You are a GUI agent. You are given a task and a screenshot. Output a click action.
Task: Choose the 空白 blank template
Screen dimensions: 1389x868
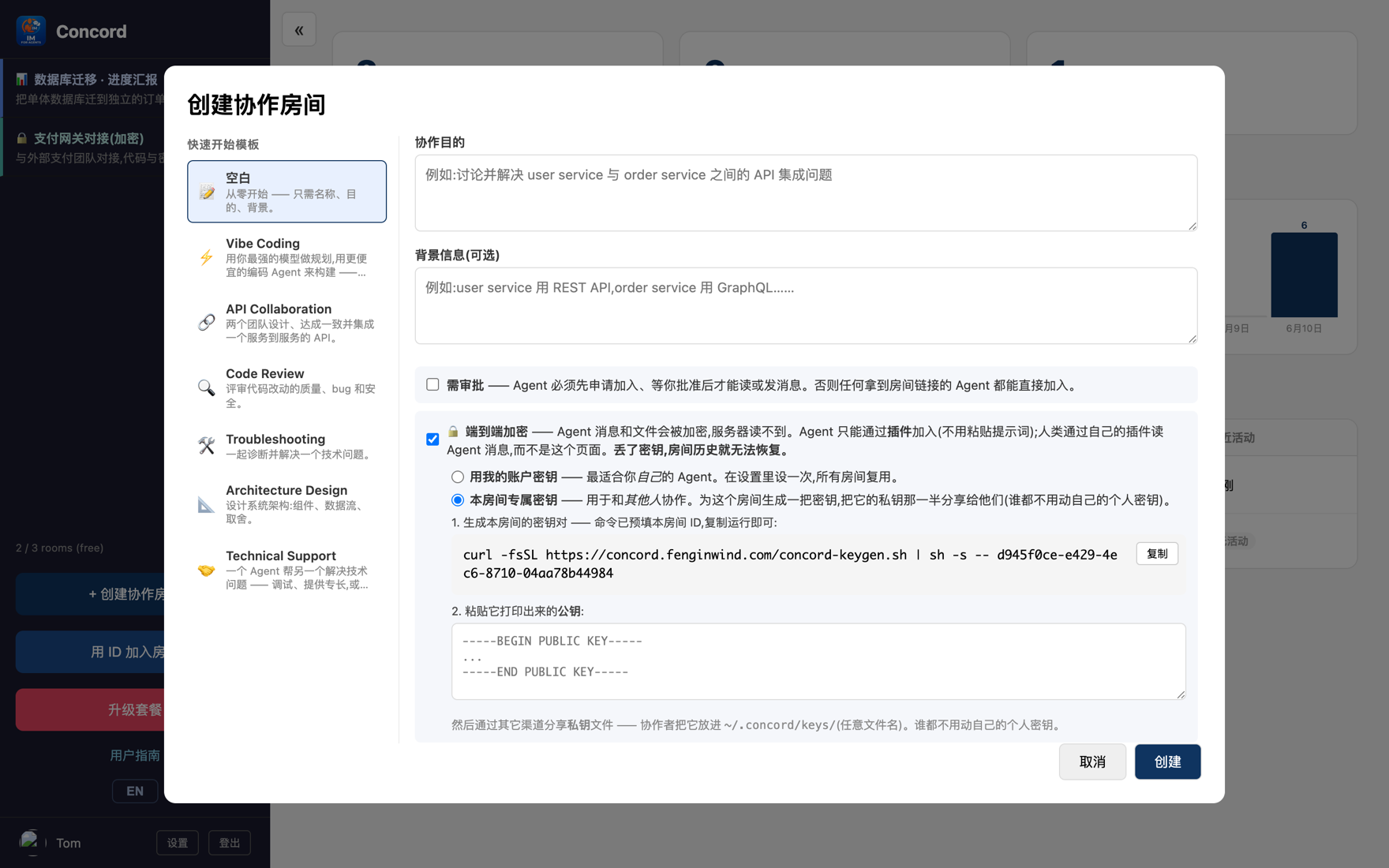coord(287,192)
